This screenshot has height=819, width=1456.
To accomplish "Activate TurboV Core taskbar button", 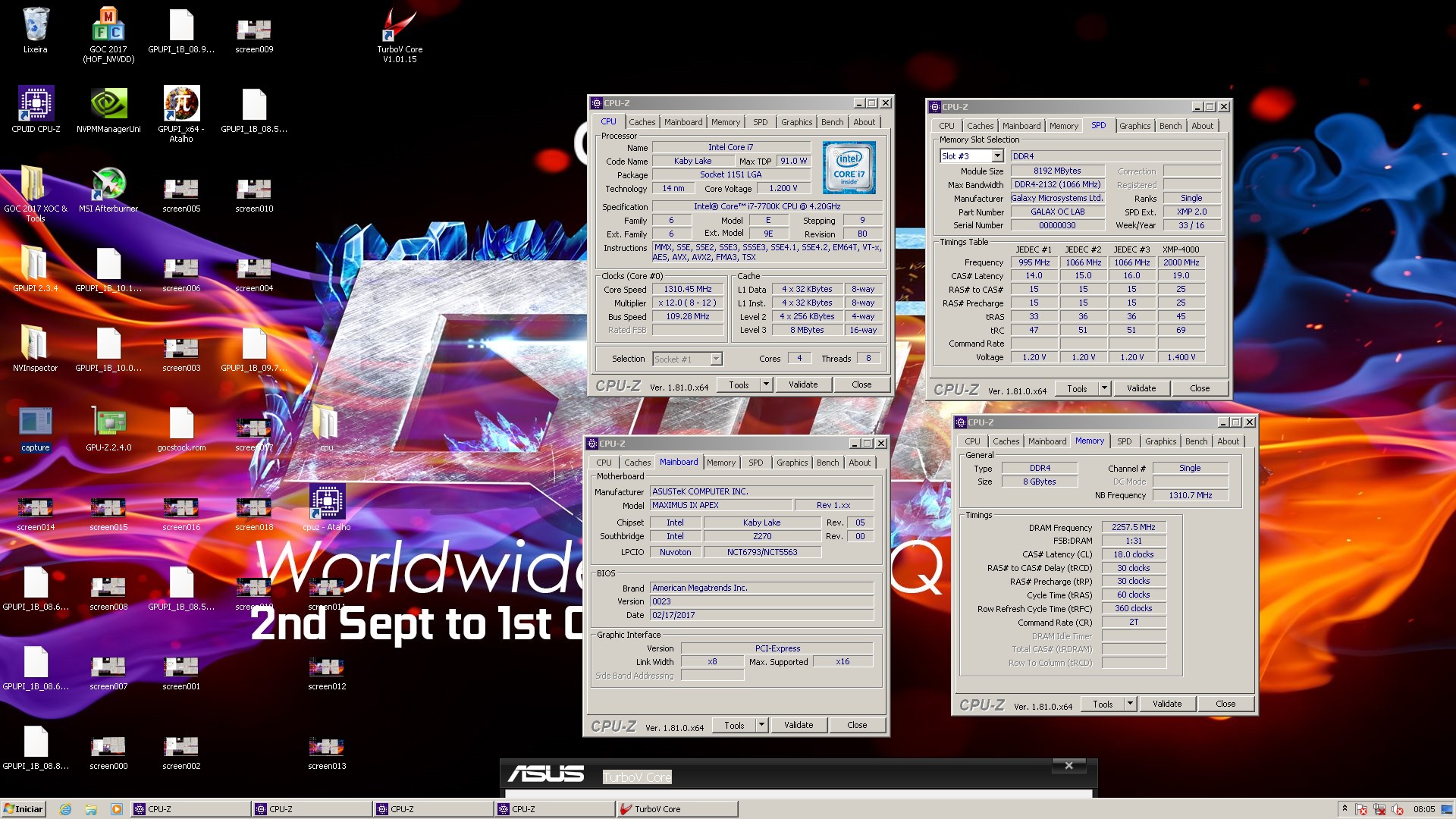I will pyautogui.click(x=676, y=809).
